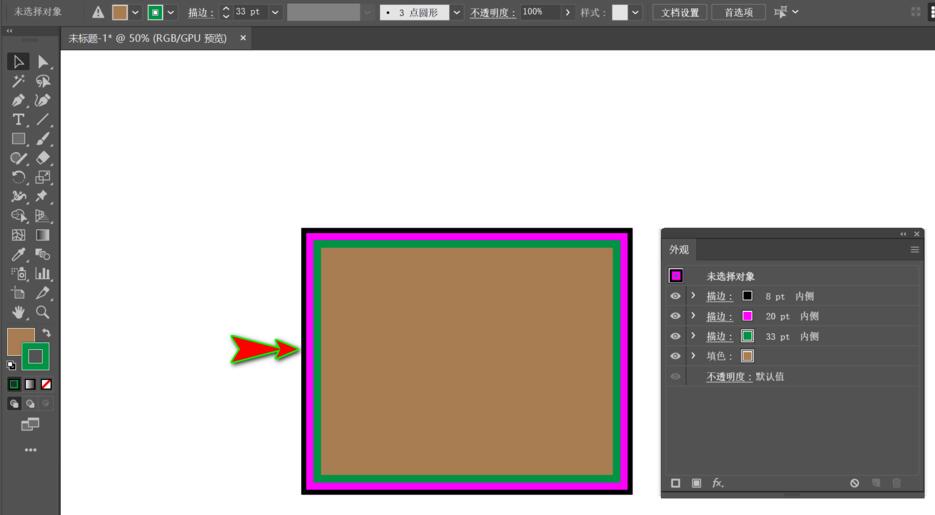Choose the Type tool

click(x=18, y=119)
